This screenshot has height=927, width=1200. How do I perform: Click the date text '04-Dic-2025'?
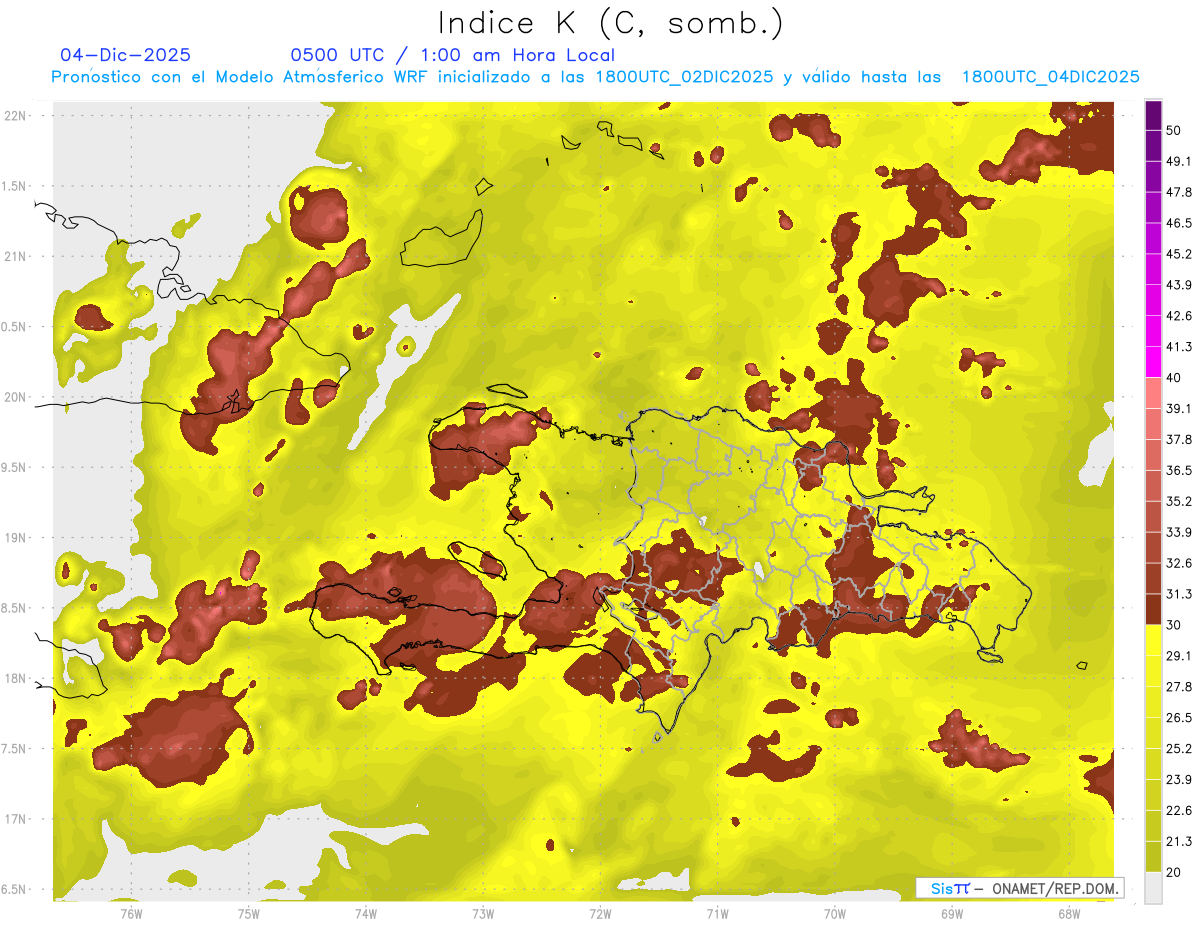point(125,55)
